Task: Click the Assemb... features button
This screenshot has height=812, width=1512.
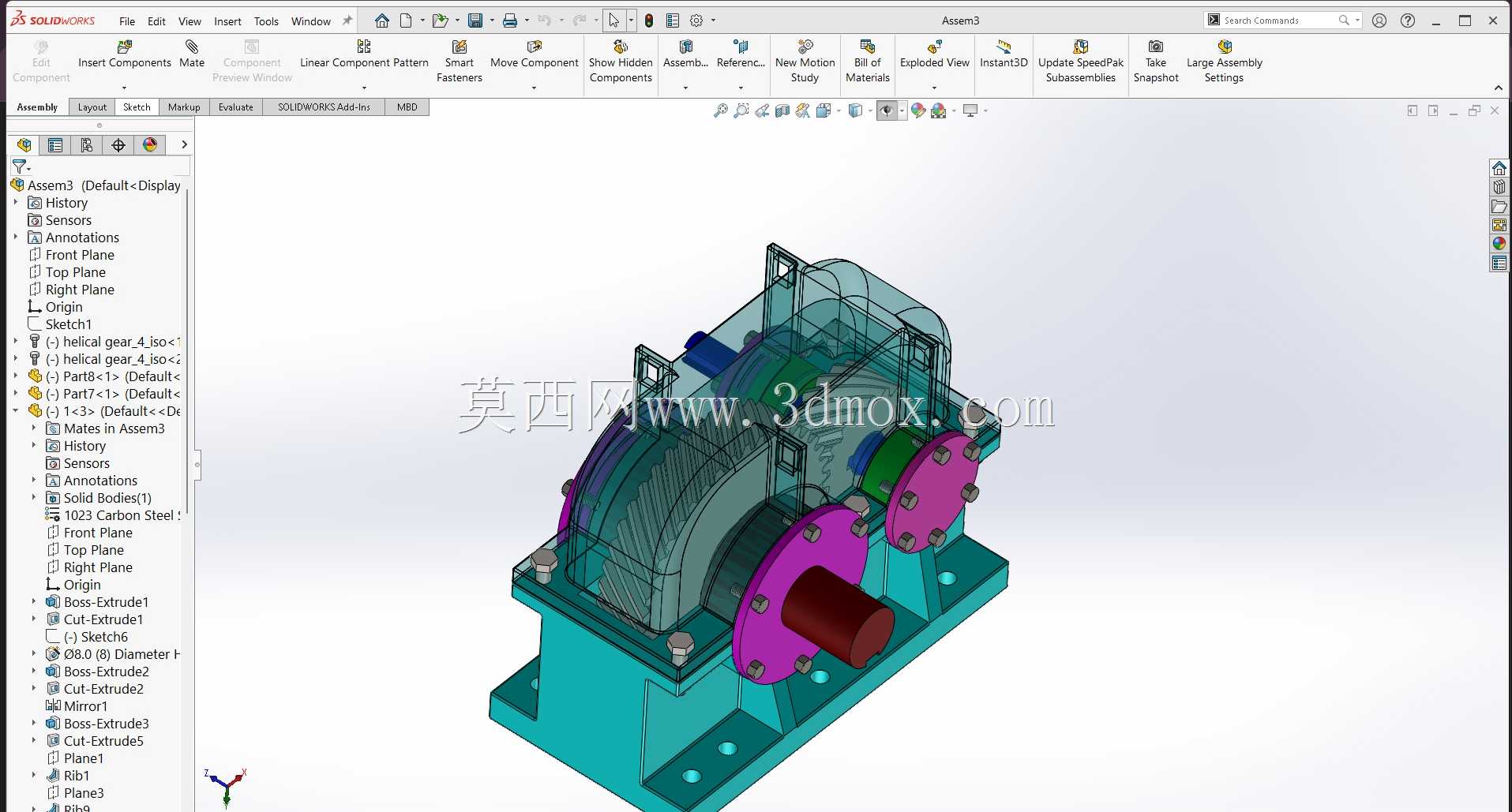Action: point(685,54)
